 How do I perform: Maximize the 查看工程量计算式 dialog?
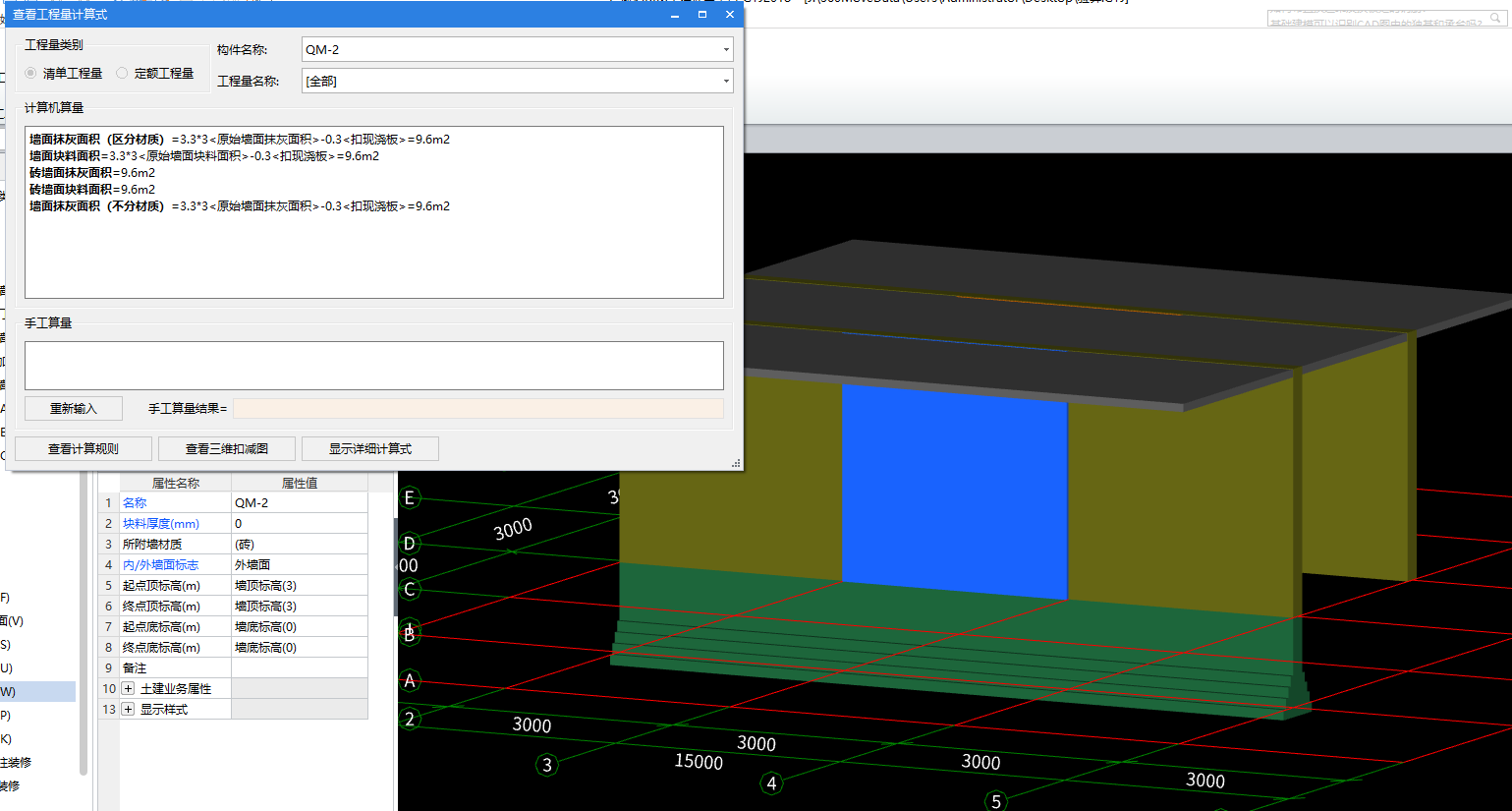[702, 15]
